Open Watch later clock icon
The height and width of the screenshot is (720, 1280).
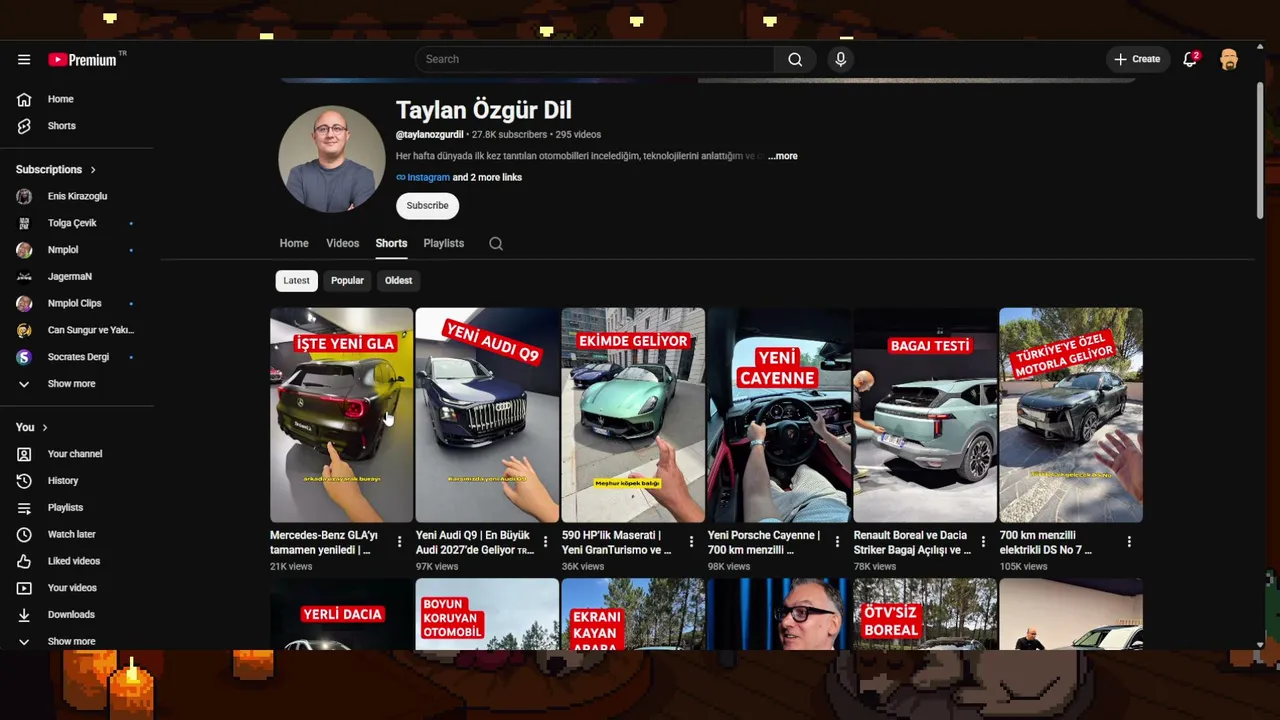24,534
